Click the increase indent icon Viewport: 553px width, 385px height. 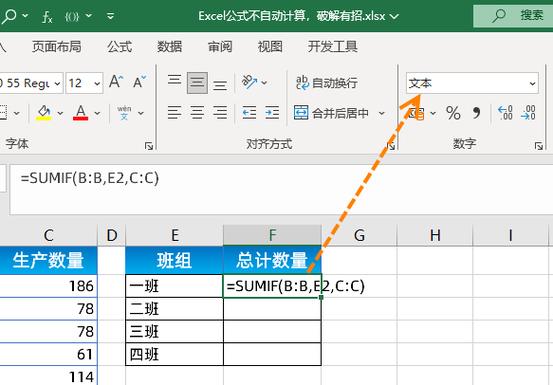tap(272, 113)
